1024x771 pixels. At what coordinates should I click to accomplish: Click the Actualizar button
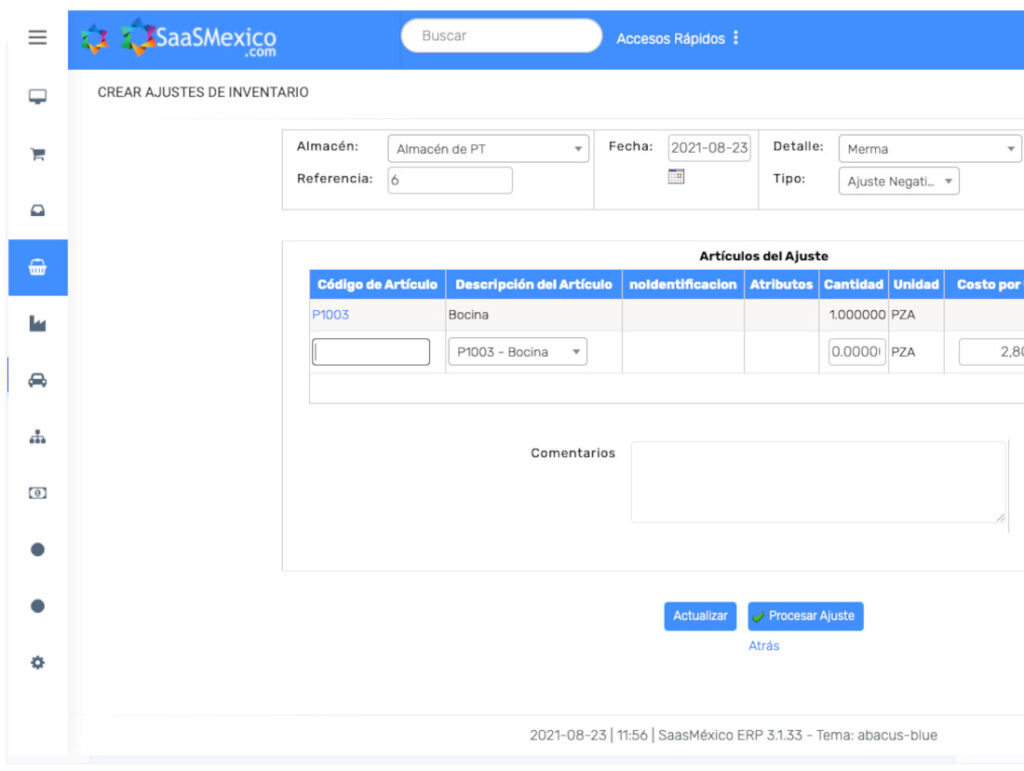(x=700, y=616)
